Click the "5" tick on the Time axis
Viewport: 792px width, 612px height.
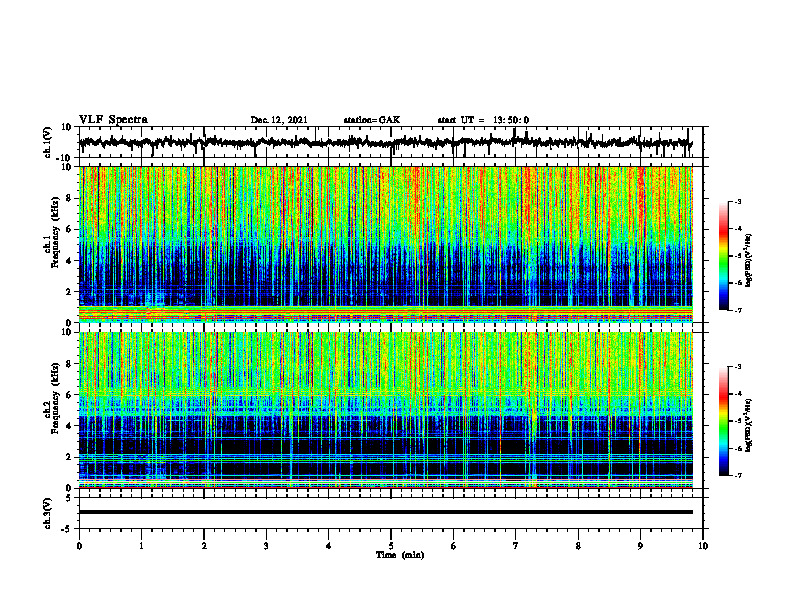[x=391, y=546]
